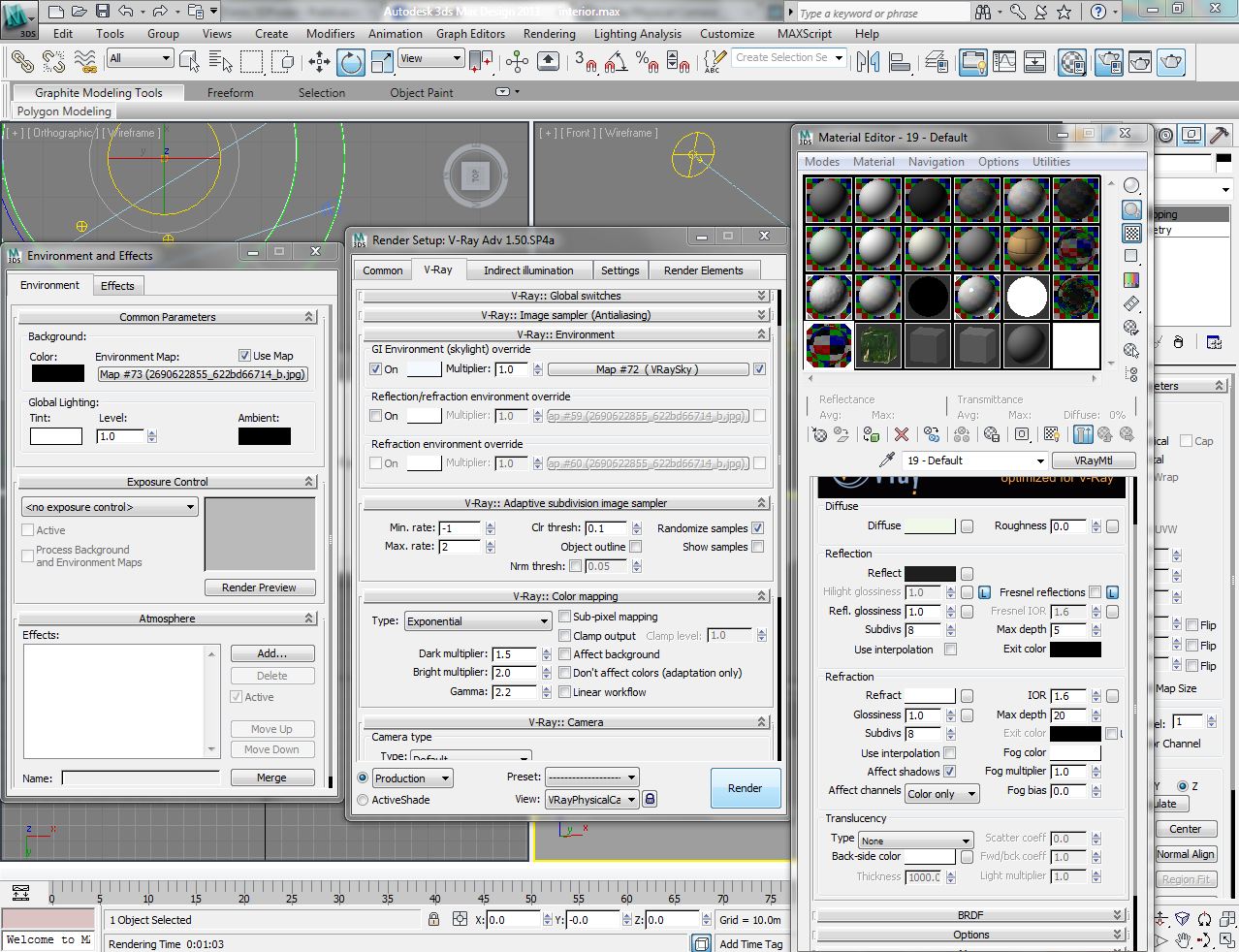Open the Color mapping Type dropdown

[x=478, y=621]
